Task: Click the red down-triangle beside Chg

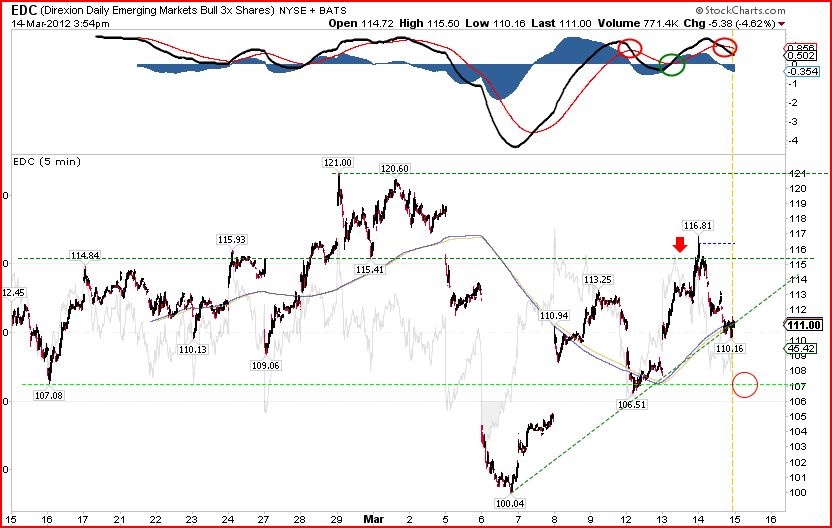Action: pyautogui.click(x=782, y=24)
